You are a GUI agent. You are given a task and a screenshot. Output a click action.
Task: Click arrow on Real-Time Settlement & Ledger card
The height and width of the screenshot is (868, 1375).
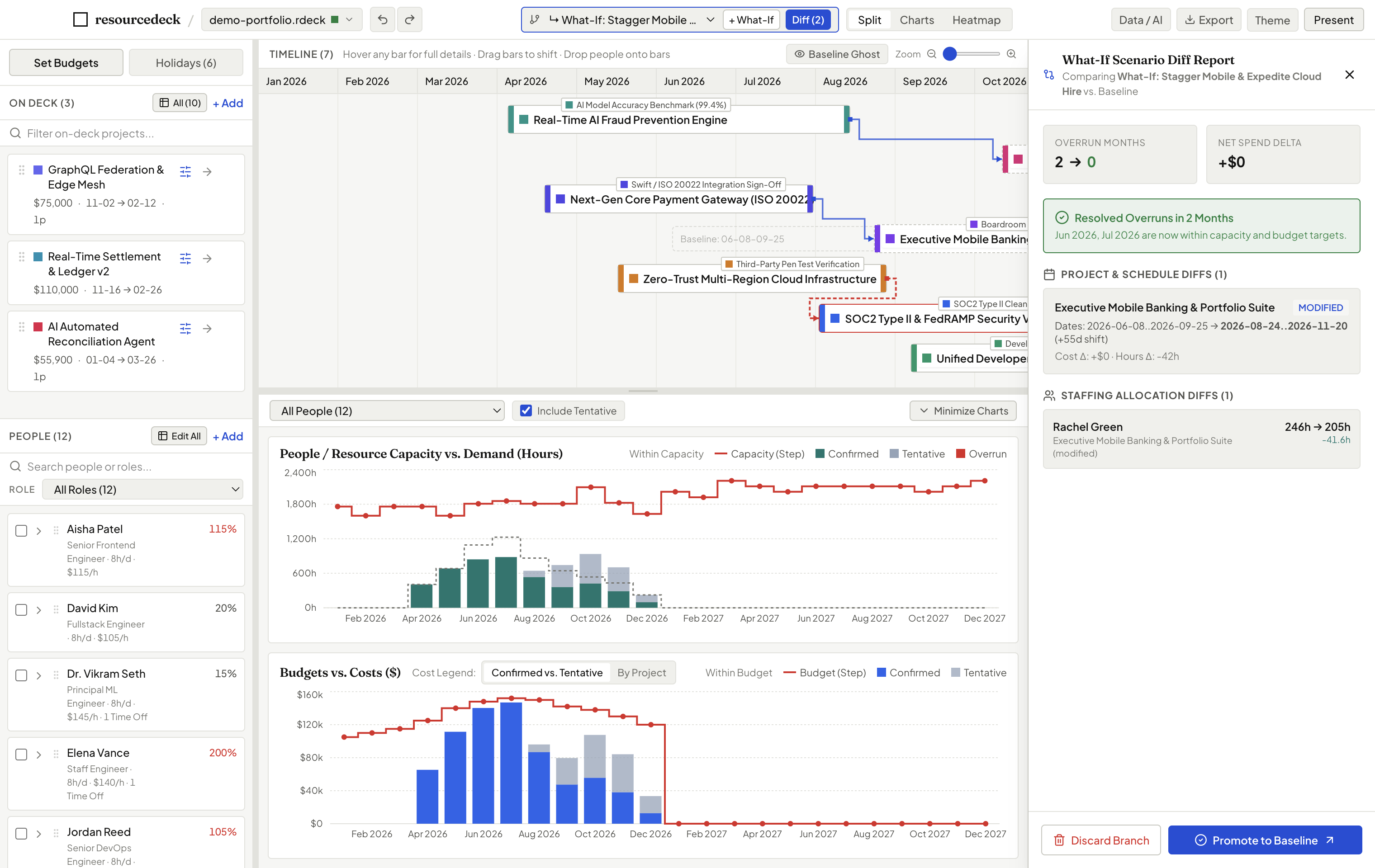(x=208, y=259)
